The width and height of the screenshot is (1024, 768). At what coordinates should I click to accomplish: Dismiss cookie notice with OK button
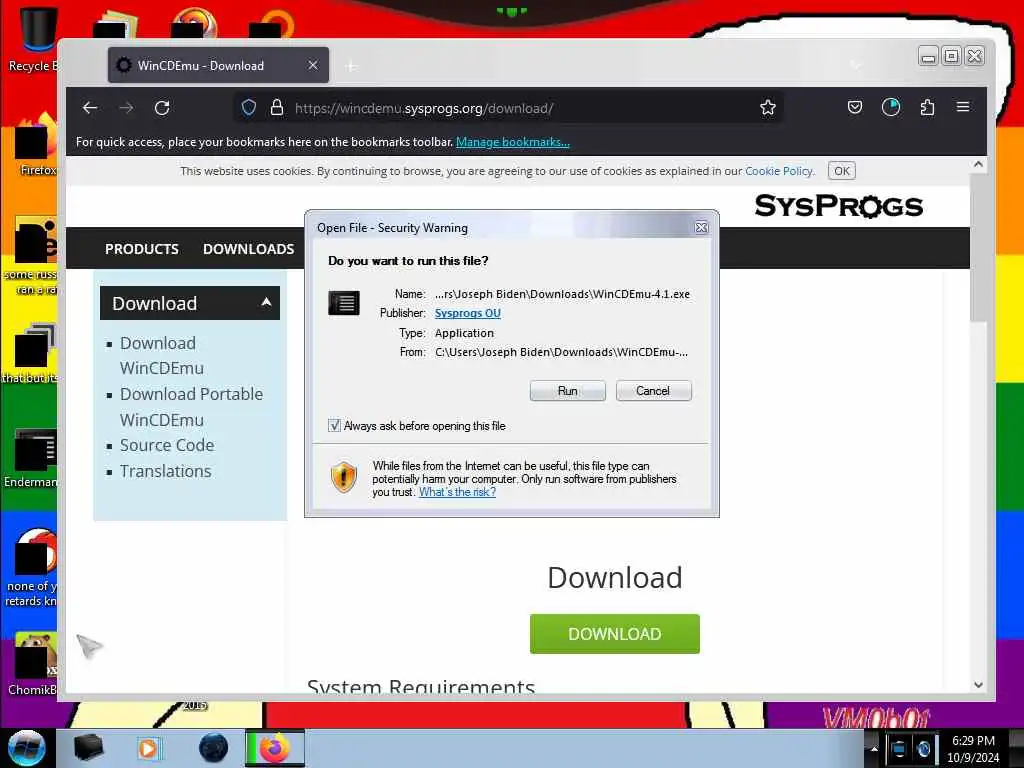pos(842,171)
